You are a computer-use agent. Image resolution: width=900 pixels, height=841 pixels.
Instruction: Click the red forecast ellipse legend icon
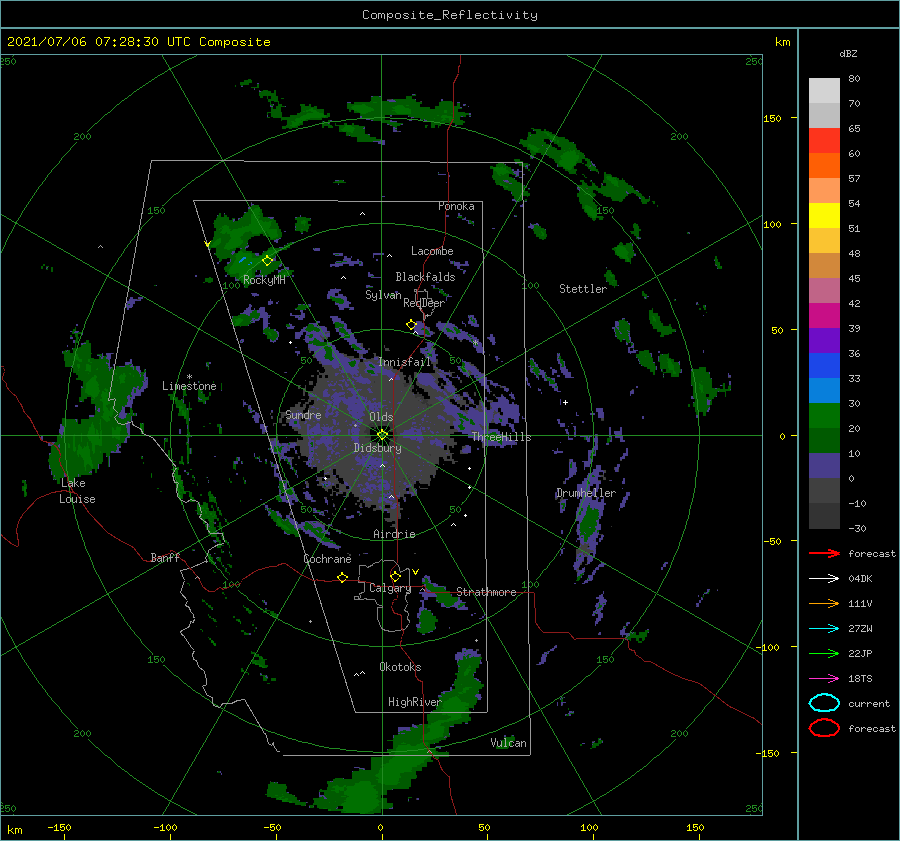(824, 728)
